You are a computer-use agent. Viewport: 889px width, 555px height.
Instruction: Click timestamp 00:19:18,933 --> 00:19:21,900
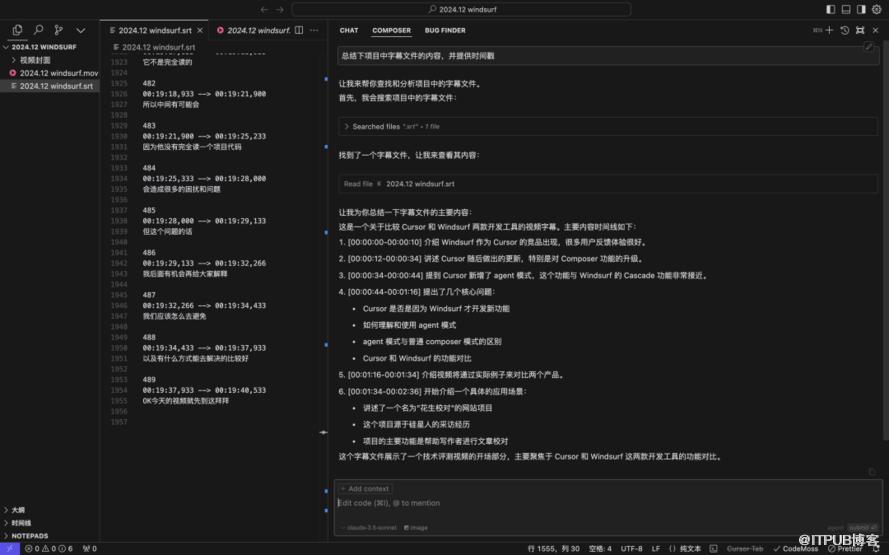204,94
